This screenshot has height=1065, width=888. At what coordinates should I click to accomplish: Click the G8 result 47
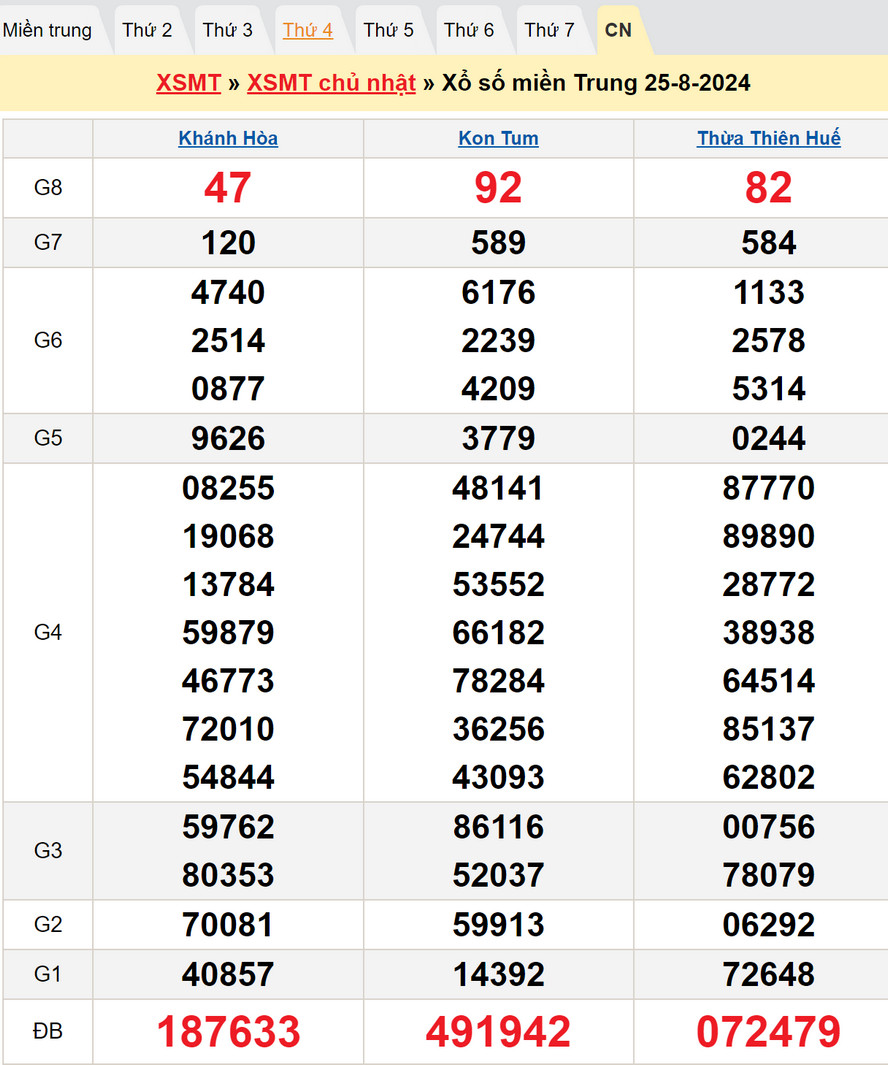pyautogui.click(x=228, y=188)
